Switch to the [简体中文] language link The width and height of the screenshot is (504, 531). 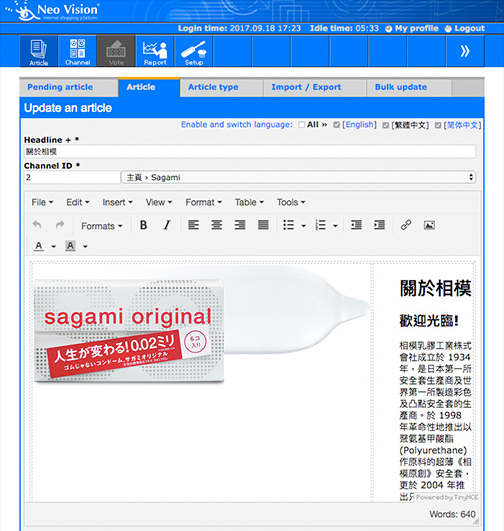click(x=462, y=125)
